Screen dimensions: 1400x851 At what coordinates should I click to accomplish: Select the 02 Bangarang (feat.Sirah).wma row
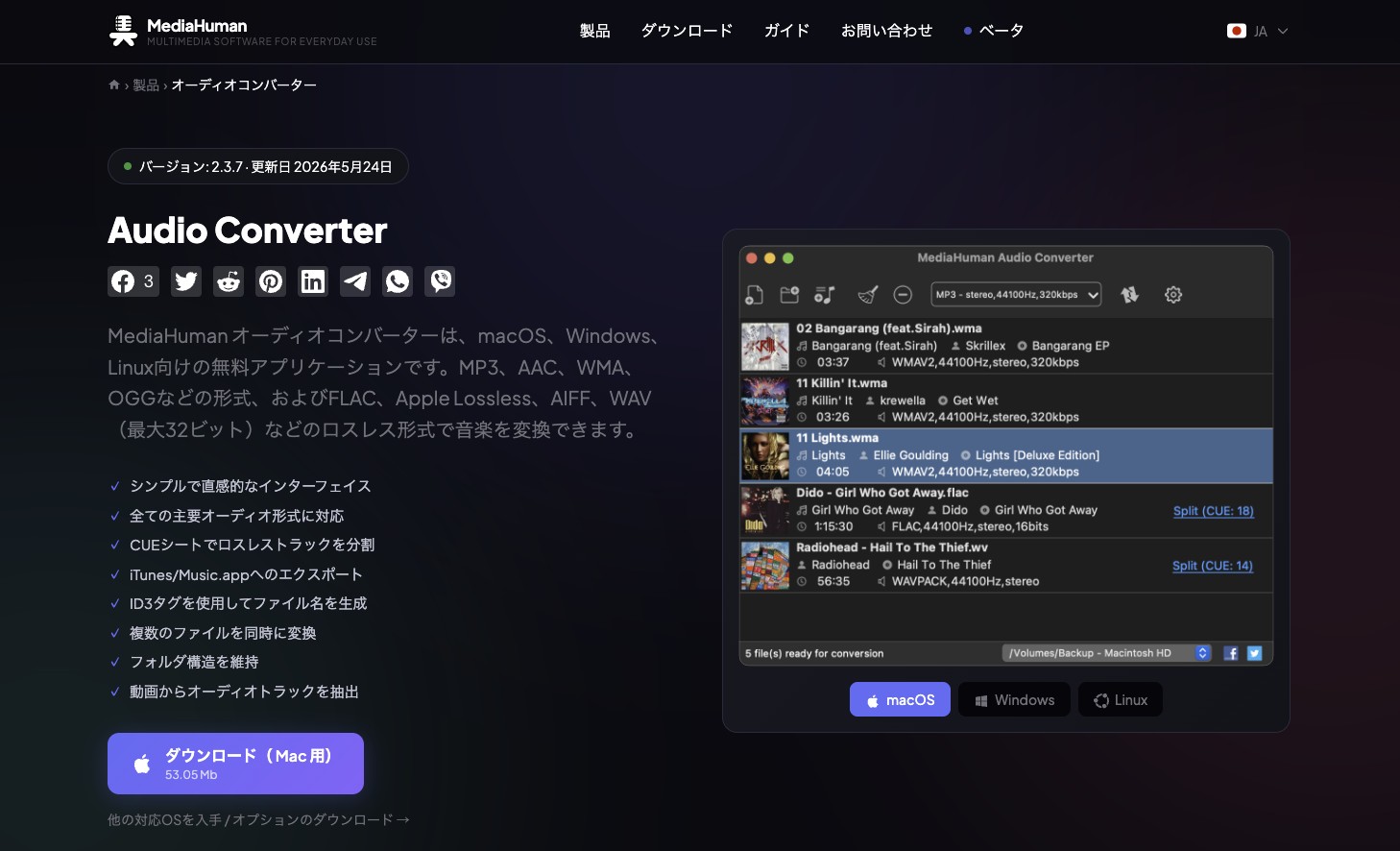click(x=1006, y=346)
